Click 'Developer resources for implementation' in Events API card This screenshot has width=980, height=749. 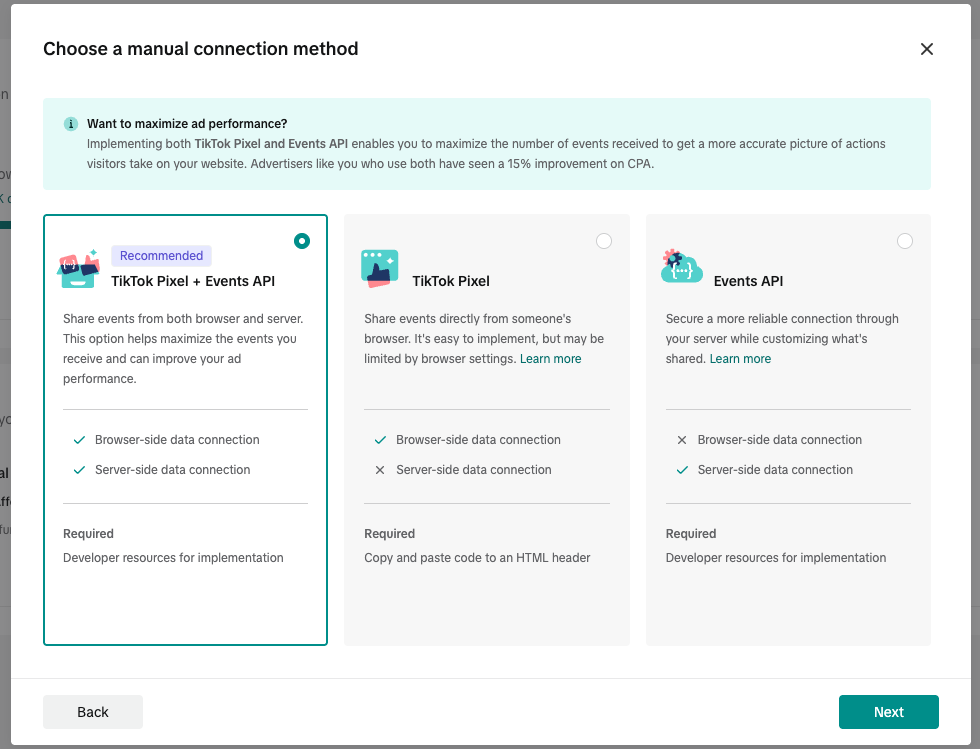(776, 558)
